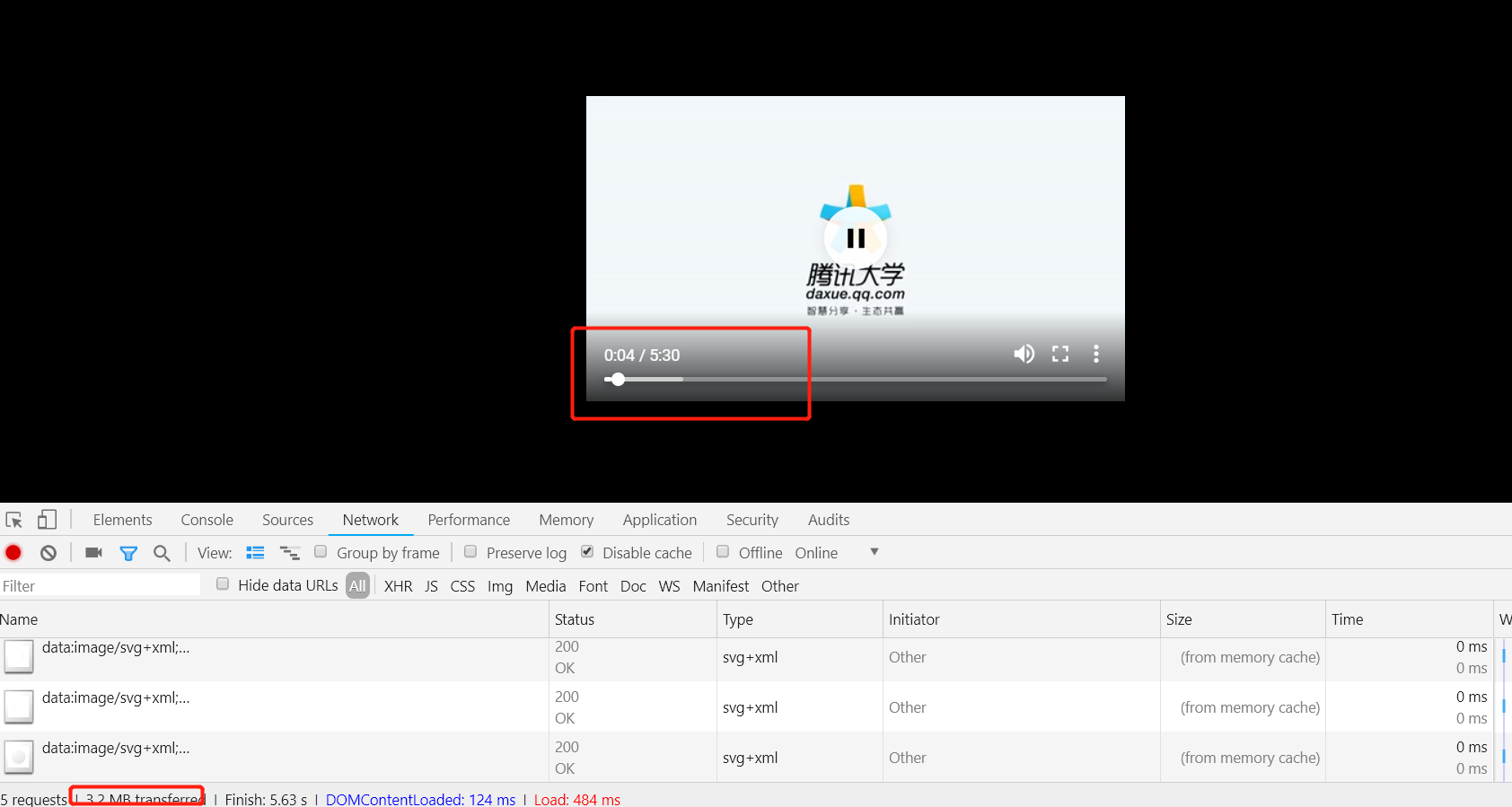Enable Group by frame checkbox
The image size is (1512, 807).
pyautogui.click(x=321, y=552)
